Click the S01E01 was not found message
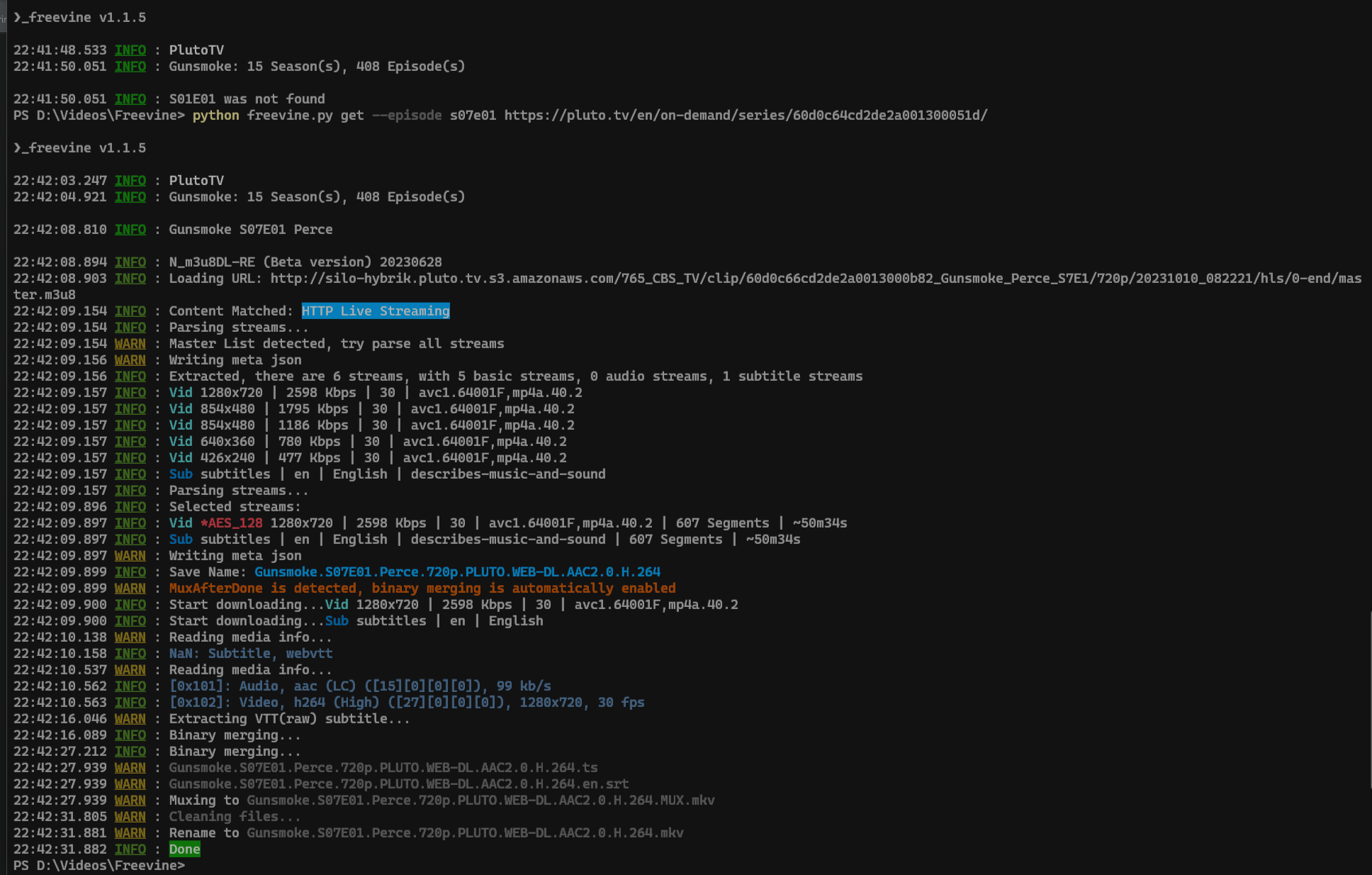This screenshot has height=875, width=1372. click(247, 99)
